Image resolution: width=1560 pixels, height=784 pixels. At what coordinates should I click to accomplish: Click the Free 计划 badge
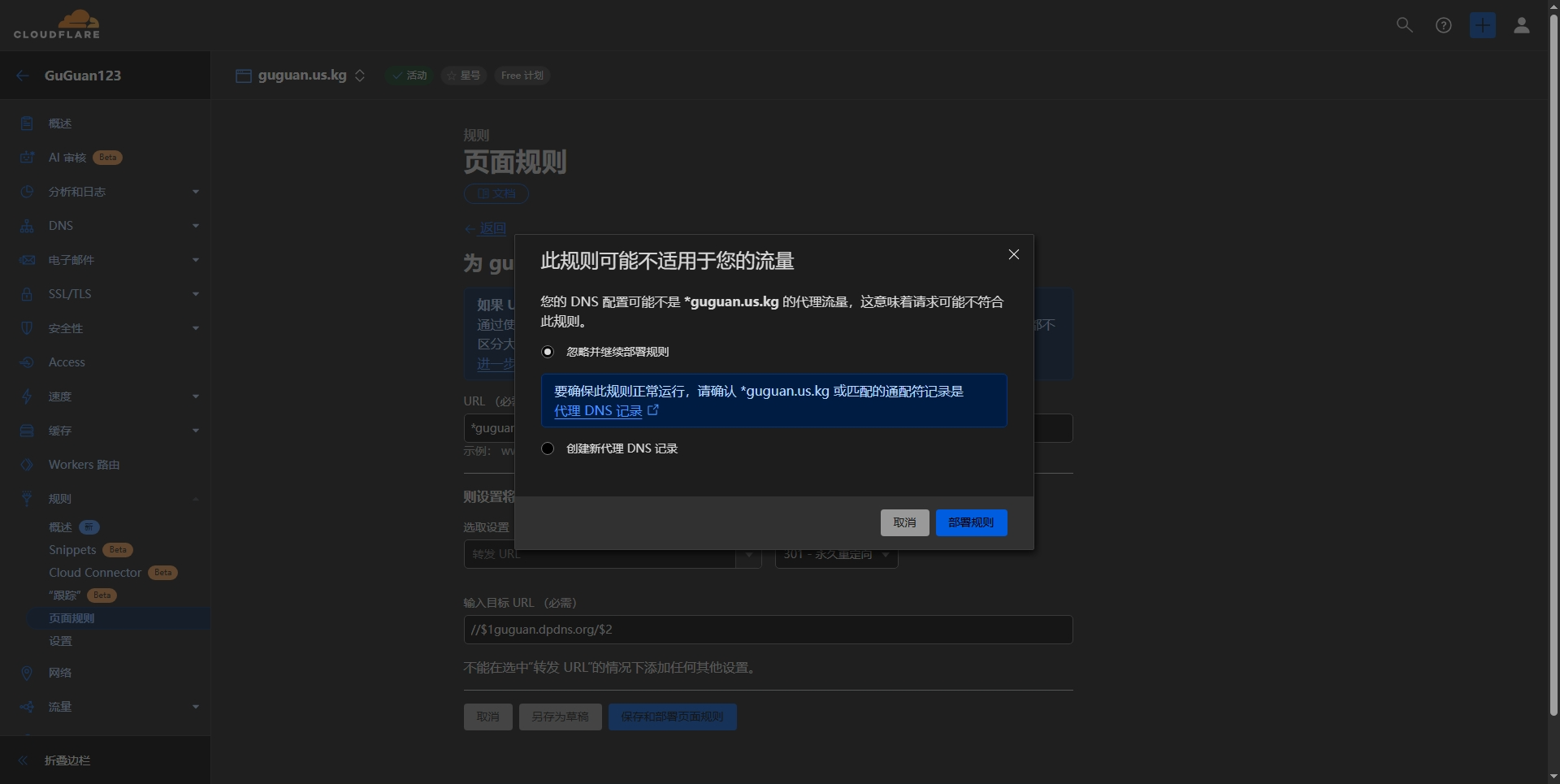pos(522,76)
